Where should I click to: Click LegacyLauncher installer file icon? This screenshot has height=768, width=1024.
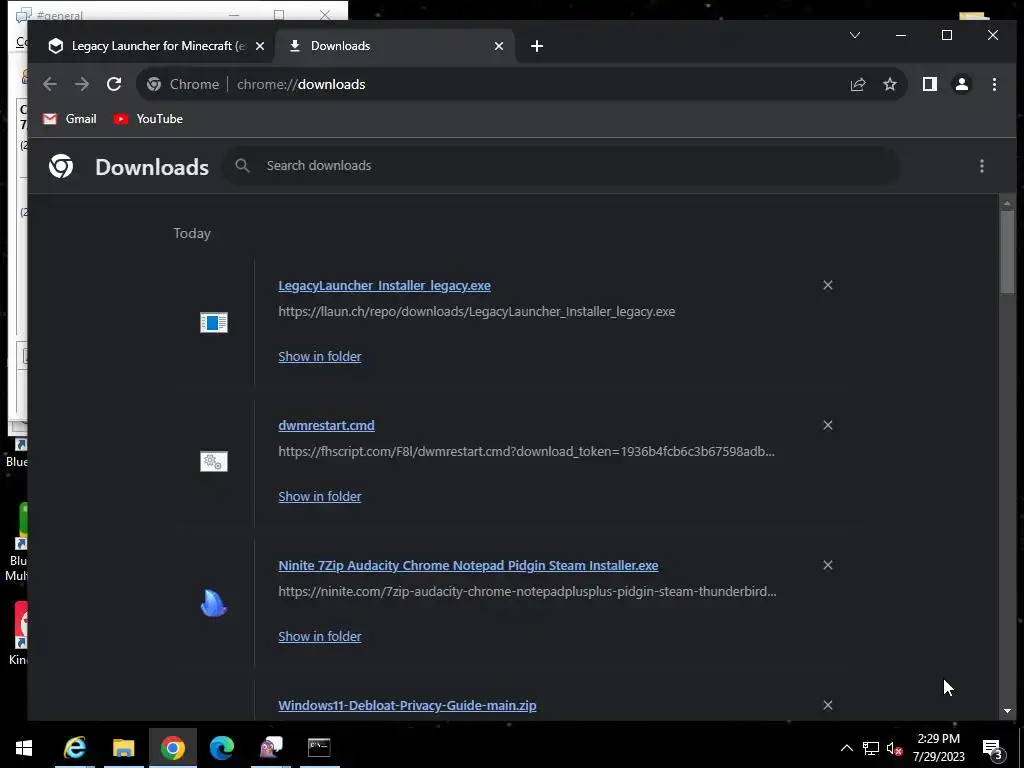214,323
